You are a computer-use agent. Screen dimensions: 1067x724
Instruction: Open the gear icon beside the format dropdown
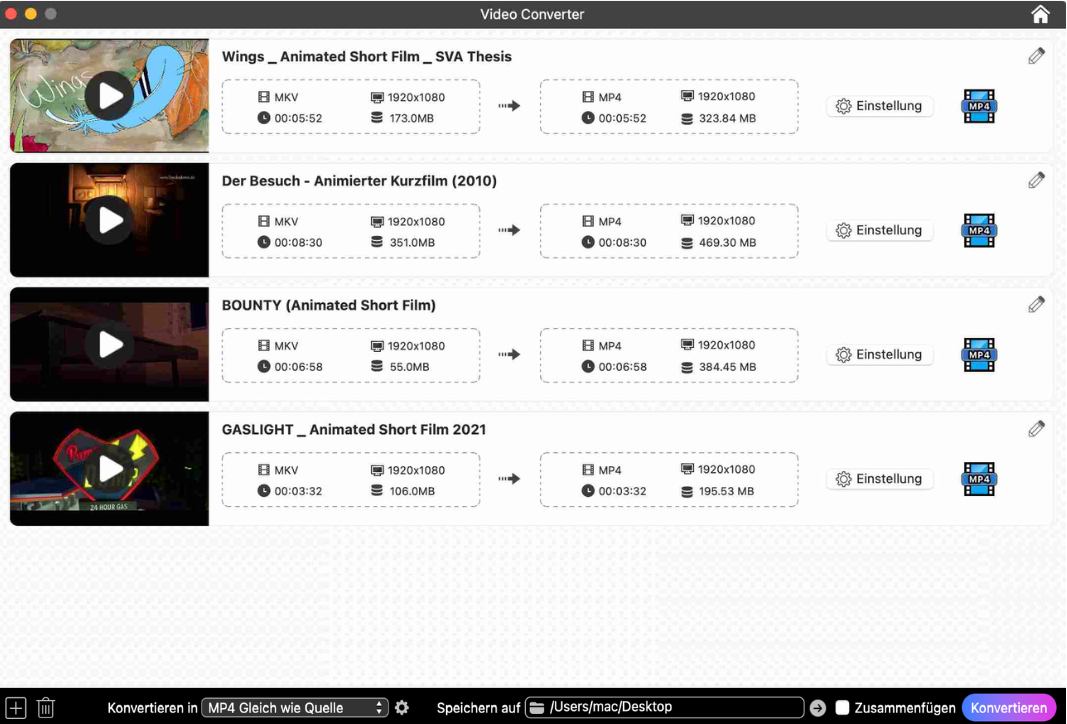(400, 706)
